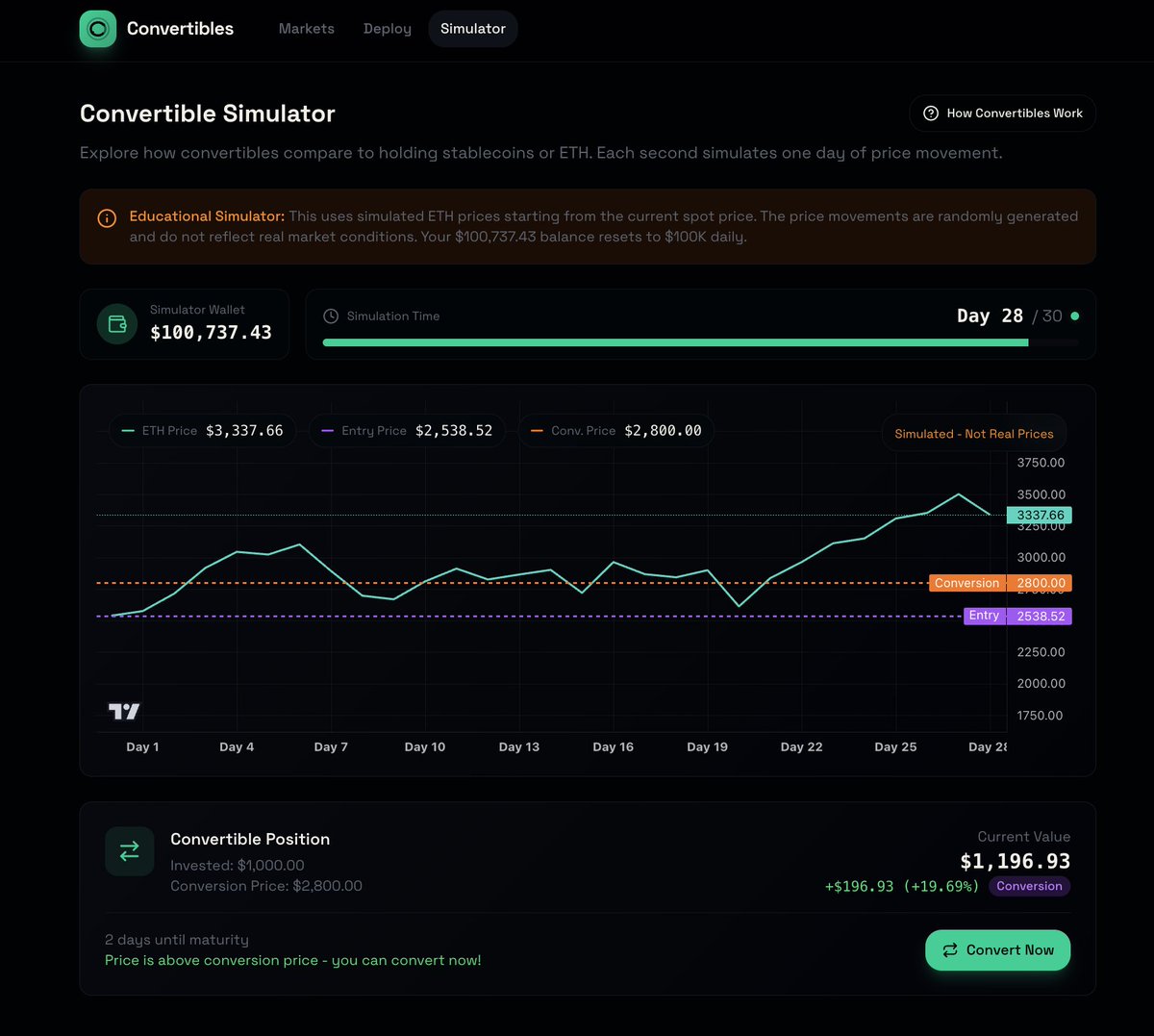
Task: Click the 2800.00 conversion price label
Action: (x=1040, y=583)
